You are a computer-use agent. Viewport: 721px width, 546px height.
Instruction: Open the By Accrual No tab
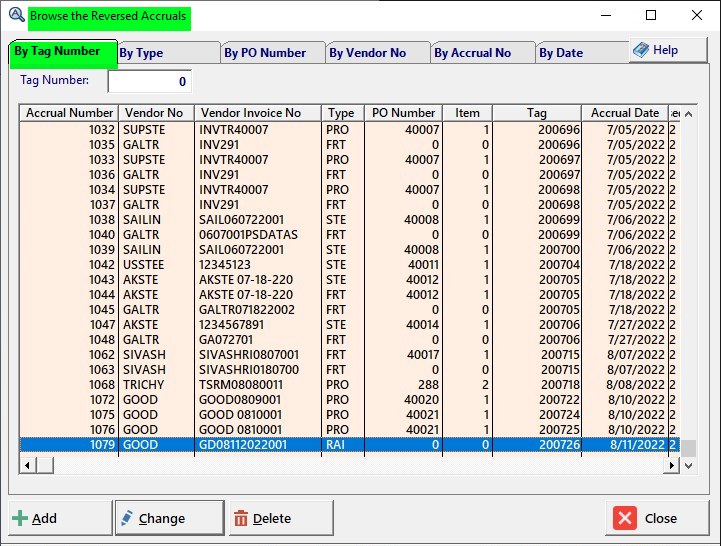tap(483, 53)
